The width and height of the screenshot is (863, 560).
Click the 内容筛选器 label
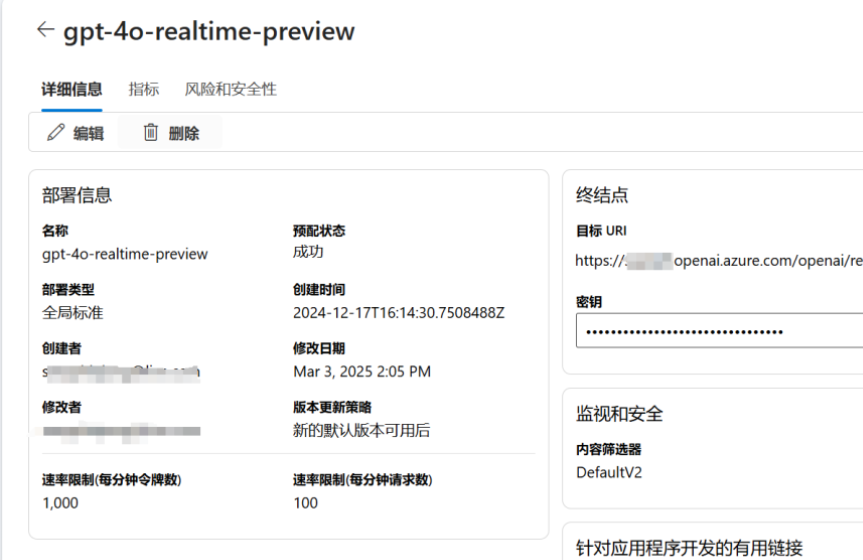609,449
